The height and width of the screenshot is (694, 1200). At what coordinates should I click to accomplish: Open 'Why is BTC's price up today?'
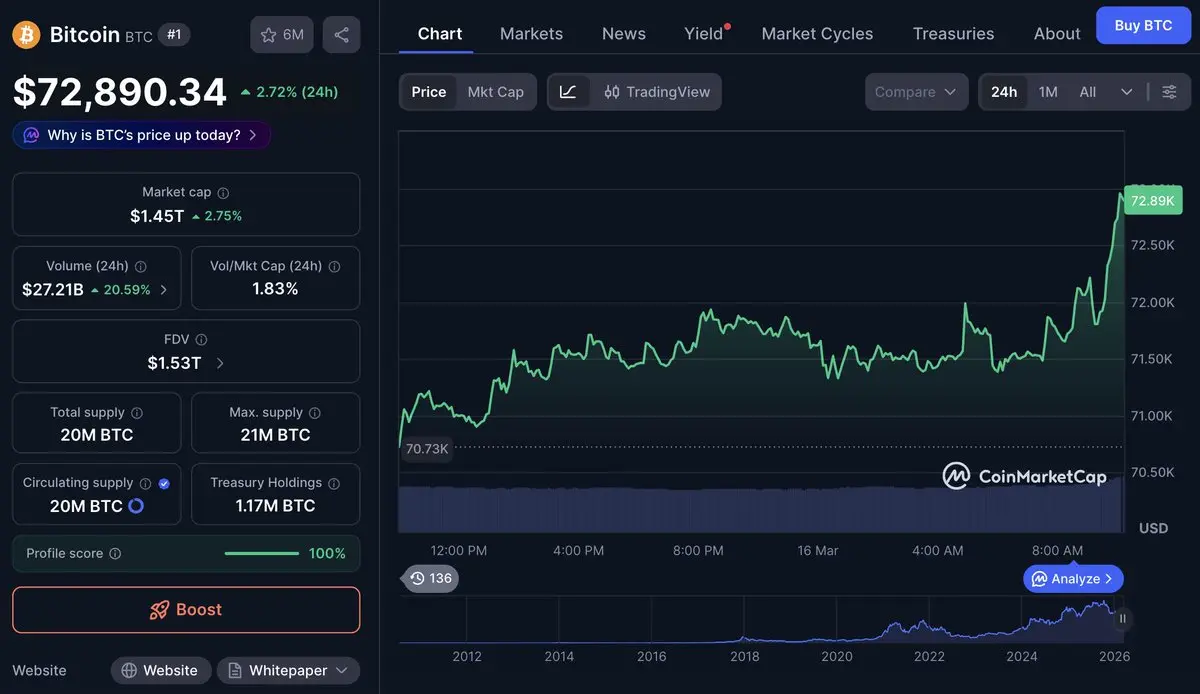click(141, 135)
